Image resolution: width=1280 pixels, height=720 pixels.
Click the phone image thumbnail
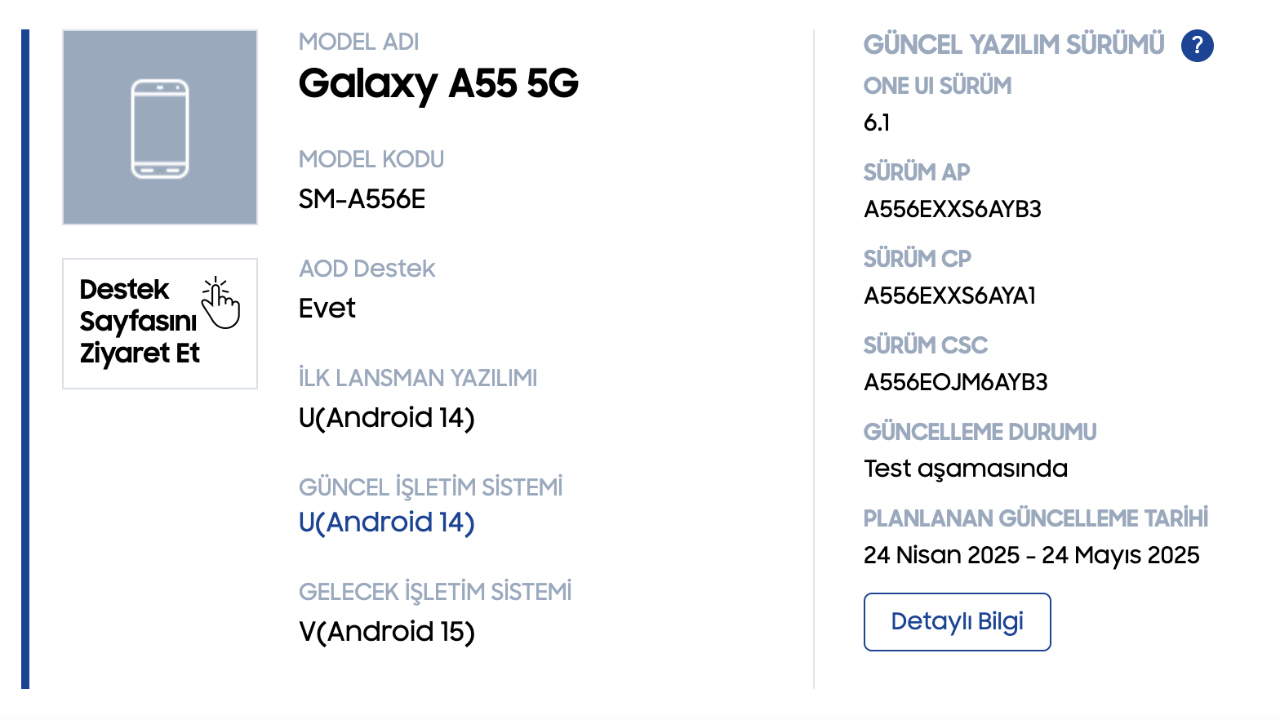[x=160, y=127]
